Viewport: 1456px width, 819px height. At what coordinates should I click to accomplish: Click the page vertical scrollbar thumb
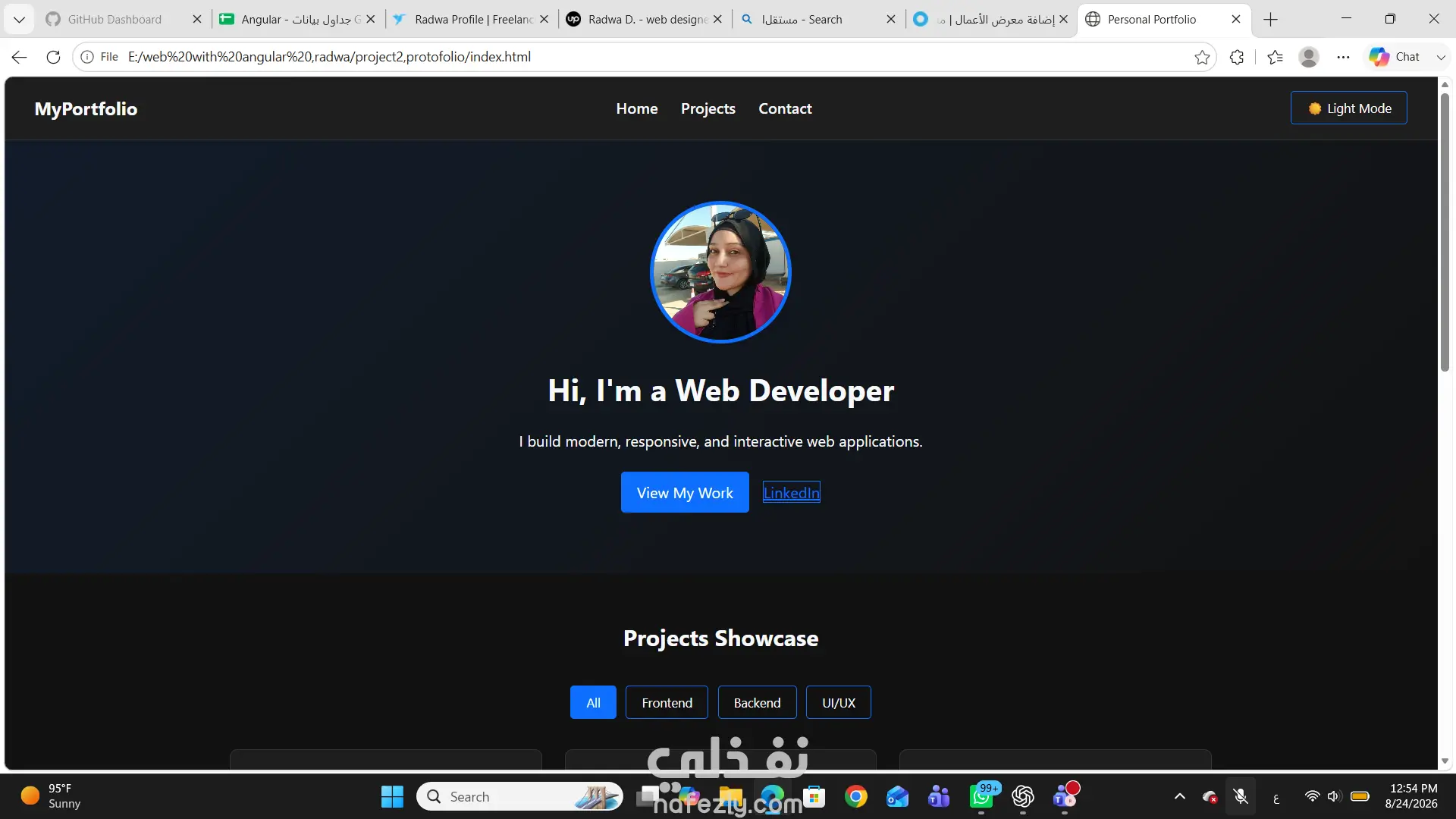point(1445,231)
